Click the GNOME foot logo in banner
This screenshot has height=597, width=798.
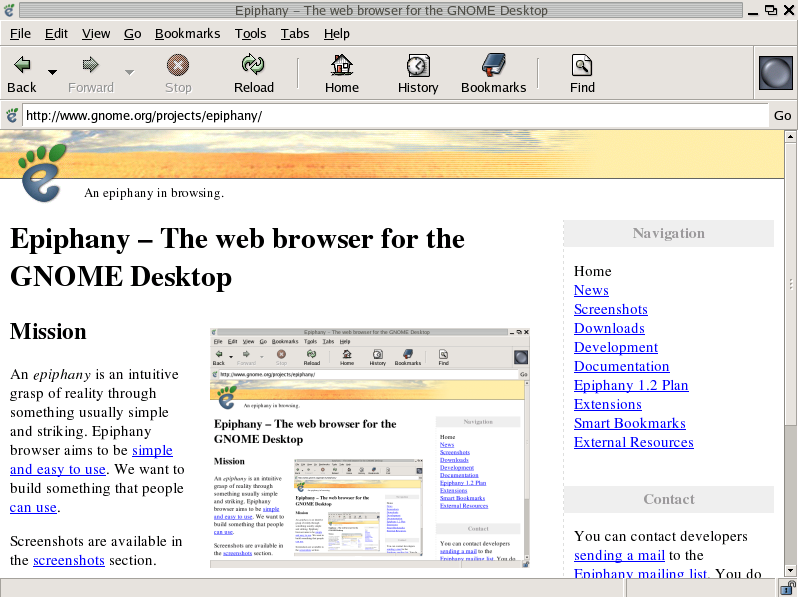coord(42,170)
